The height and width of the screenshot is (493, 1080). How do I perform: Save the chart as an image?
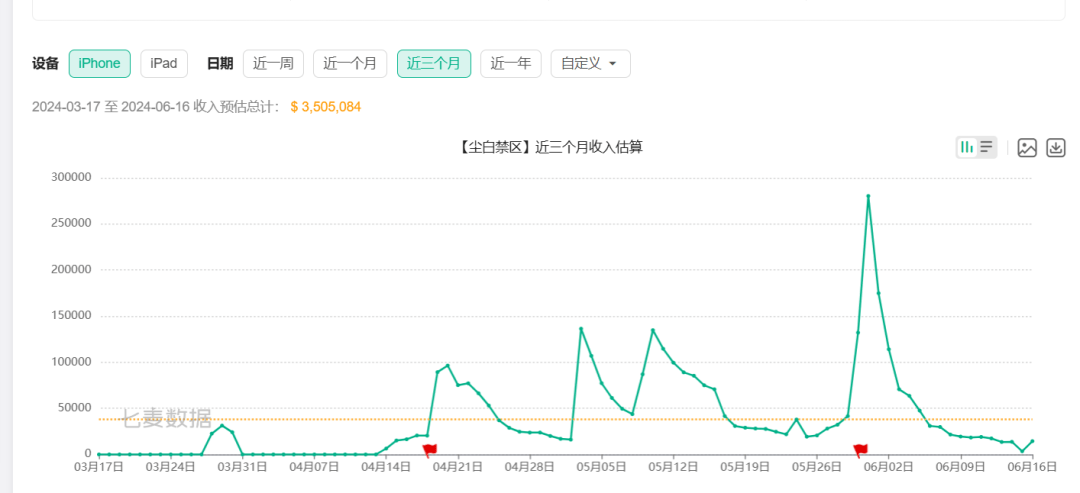(1027, 147)
